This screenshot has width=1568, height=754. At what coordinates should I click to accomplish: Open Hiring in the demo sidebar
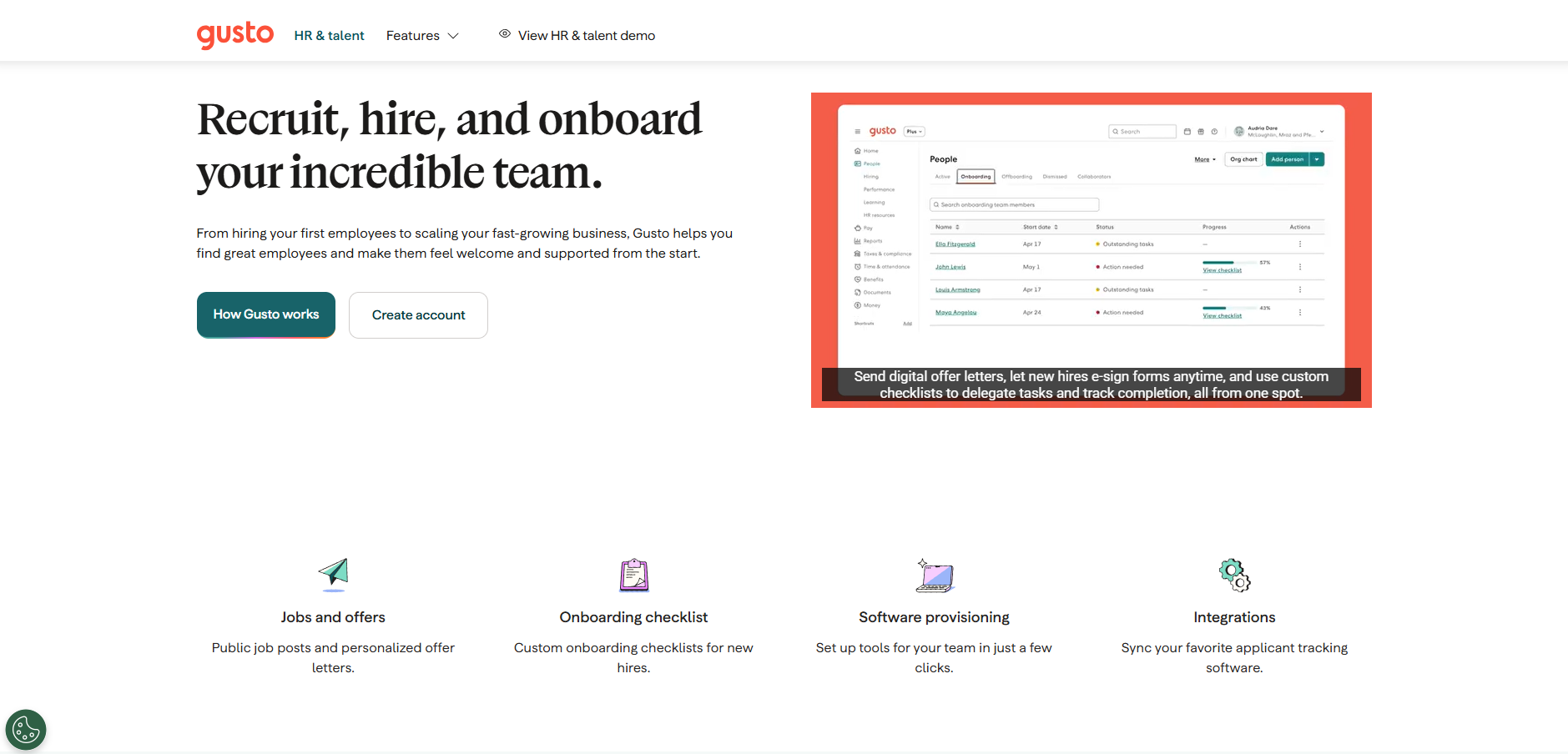[x=871, y=177]
